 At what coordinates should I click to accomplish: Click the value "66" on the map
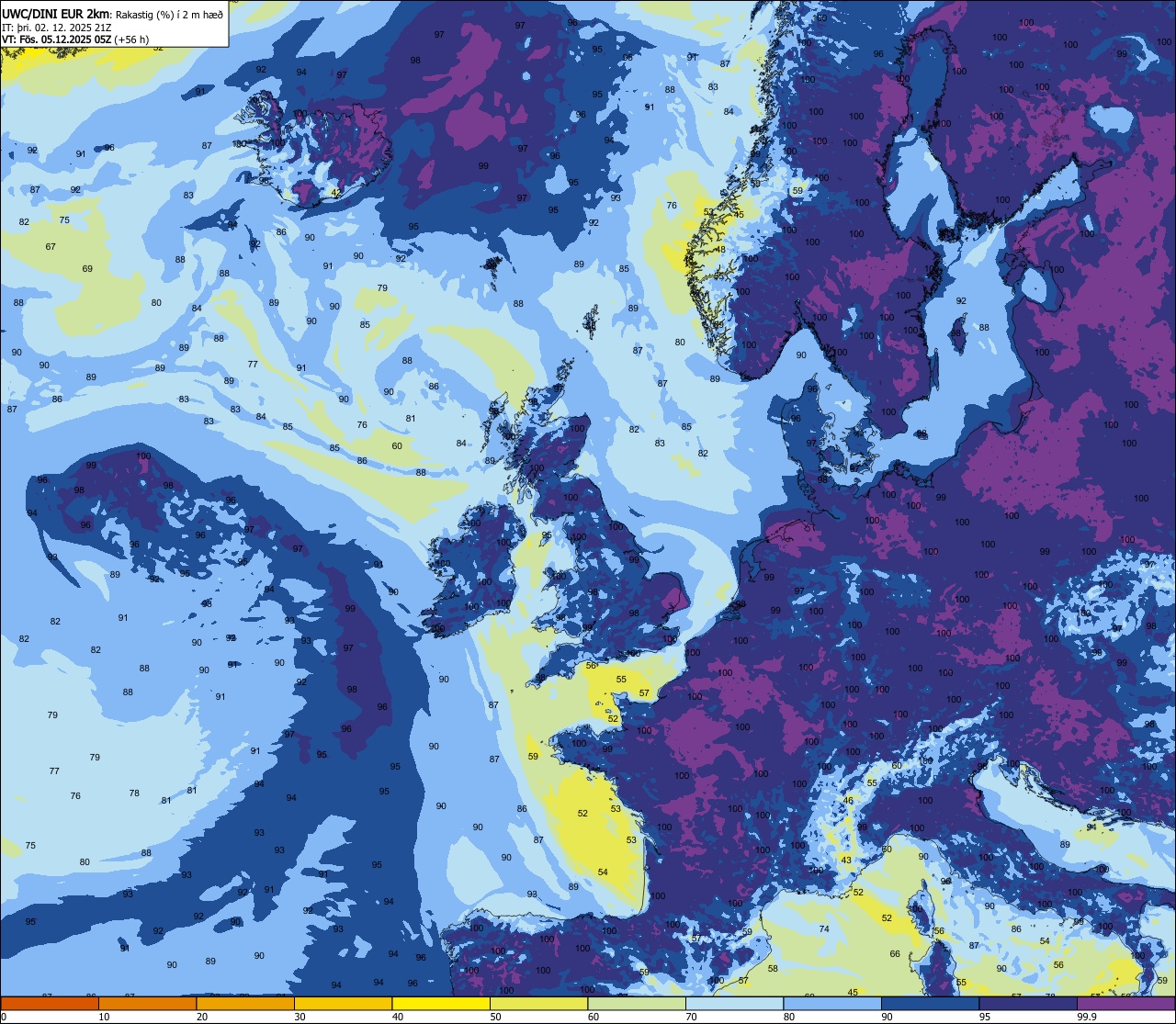[895, 953]
